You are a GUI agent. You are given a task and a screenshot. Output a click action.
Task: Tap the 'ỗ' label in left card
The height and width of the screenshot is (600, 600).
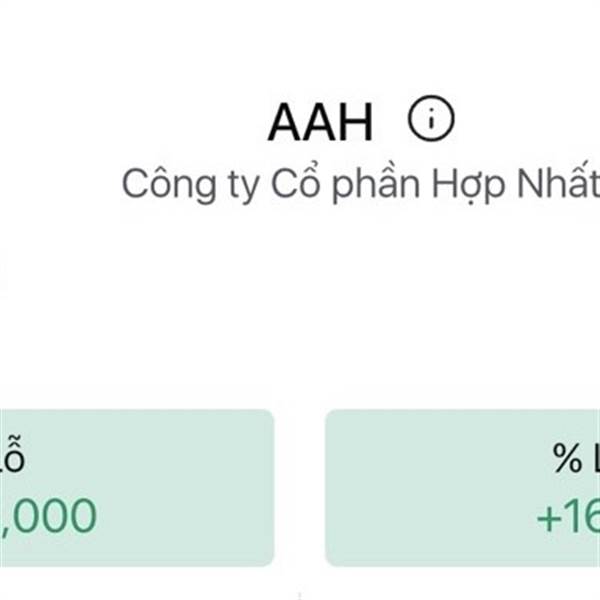12,460
